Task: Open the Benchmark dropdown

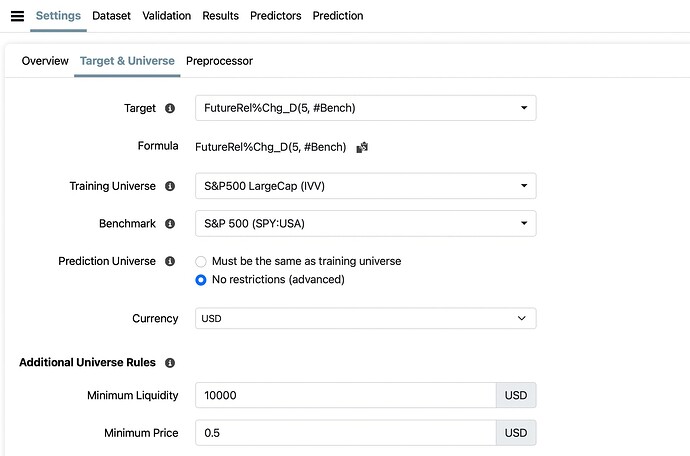Action: coord(365,224)
